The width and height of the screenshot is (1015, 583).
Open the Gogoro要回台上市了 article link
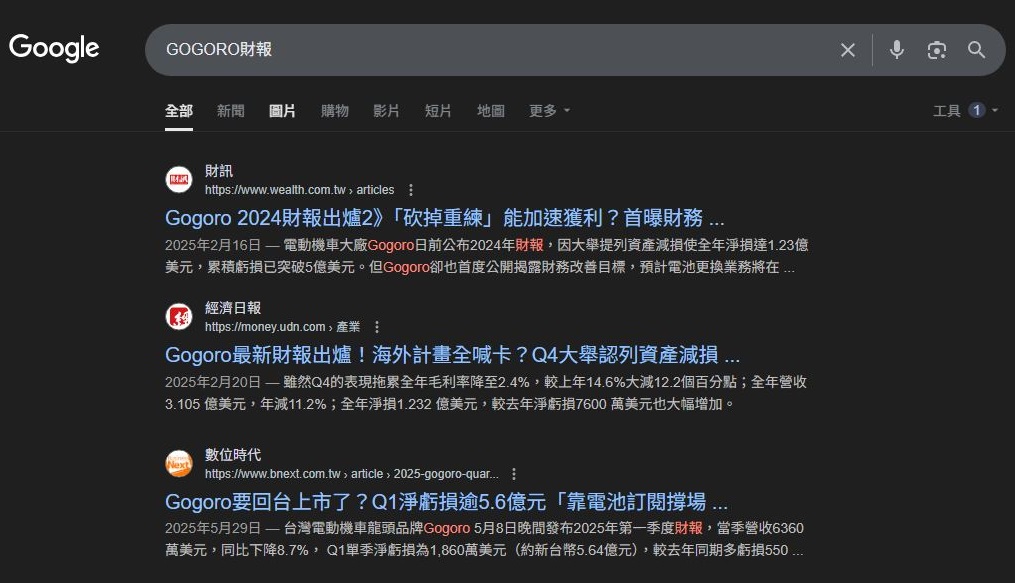447,501
